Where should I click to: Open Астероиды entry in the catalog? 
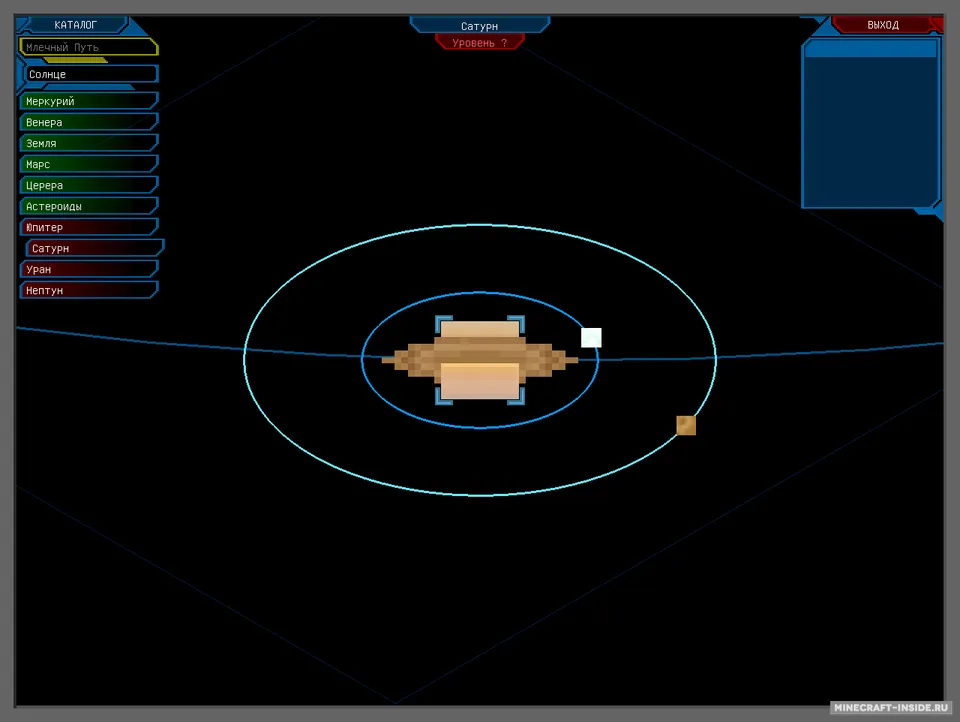[x=89, y=206]
